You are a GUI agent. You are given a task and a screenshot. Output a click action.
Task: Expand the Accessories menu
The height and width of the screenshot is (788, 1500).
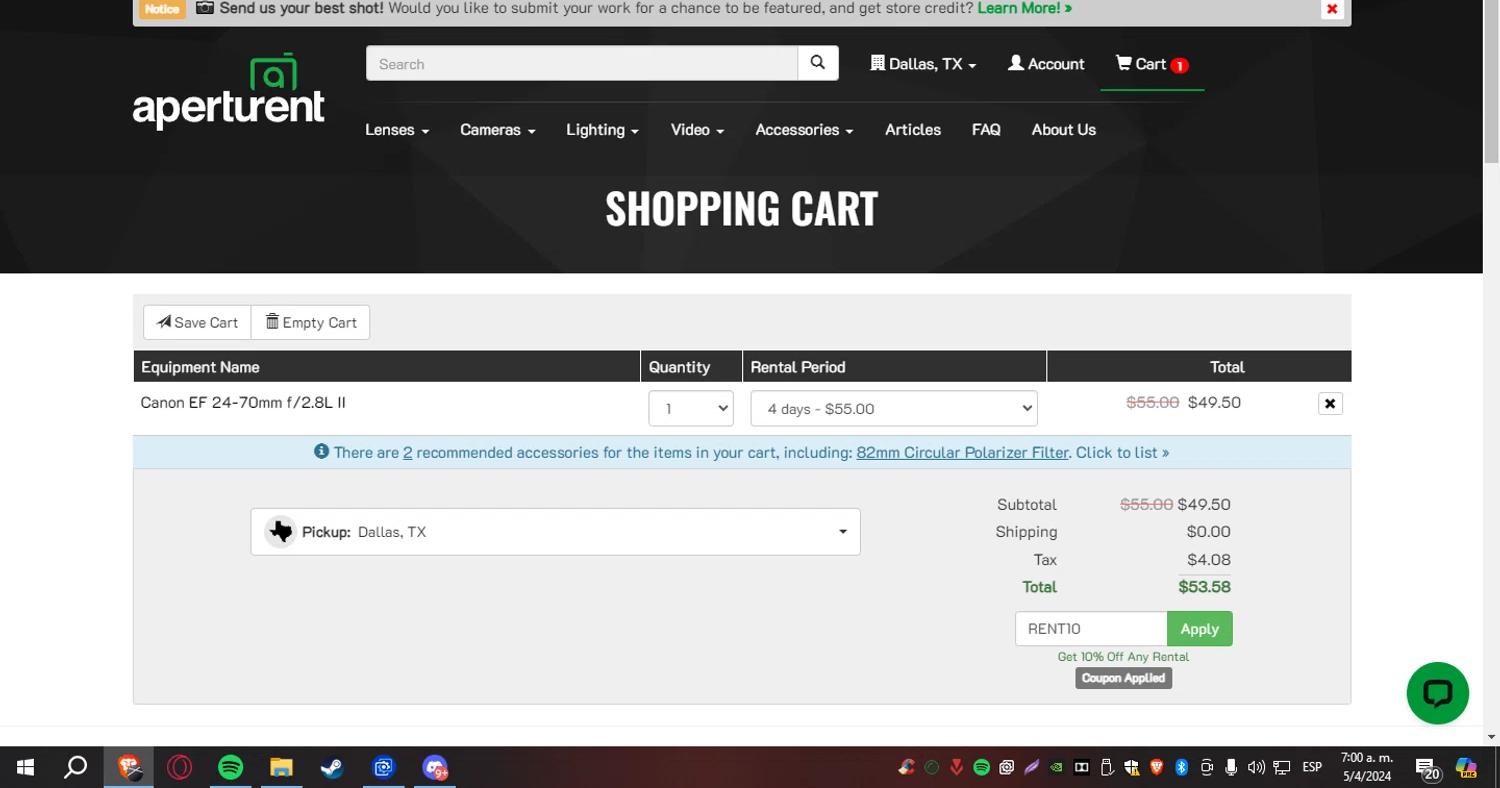(x=804, y=130)
